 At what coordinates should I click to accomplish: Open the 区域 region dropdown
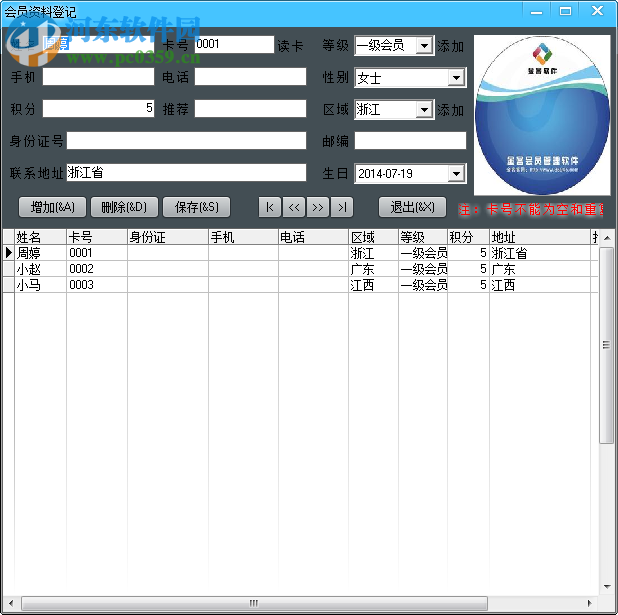[x=424, y=110]
